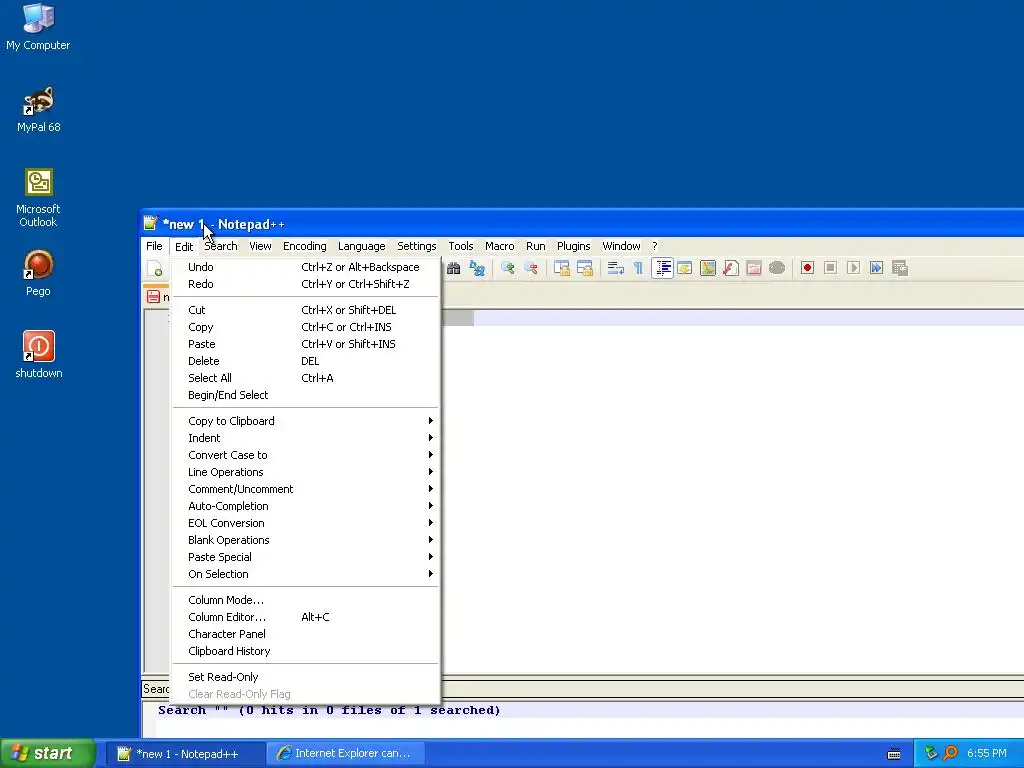Toggle the Show Indent Guide icon

point(662,268)
